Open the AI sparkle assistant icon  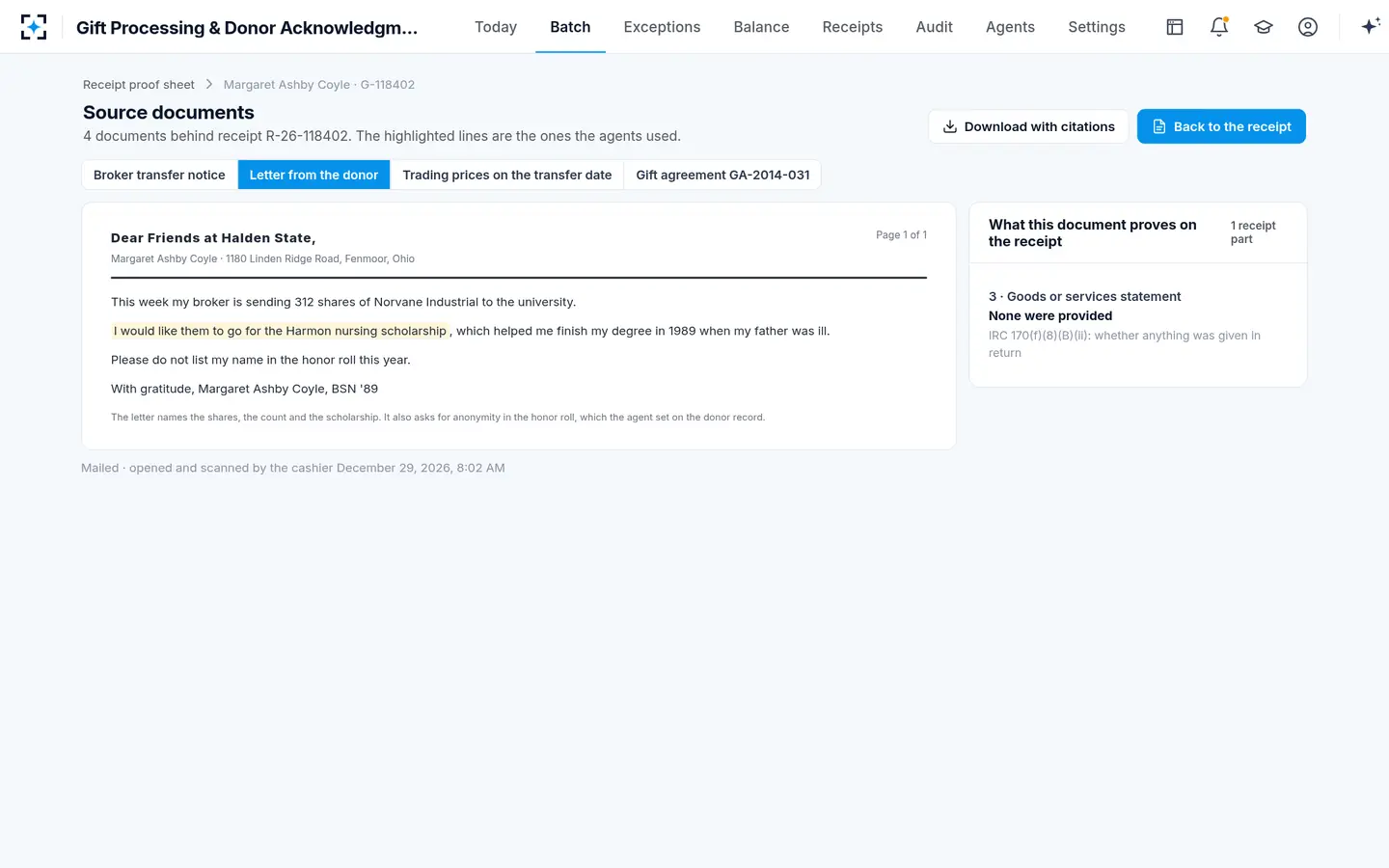(1370, 27)
